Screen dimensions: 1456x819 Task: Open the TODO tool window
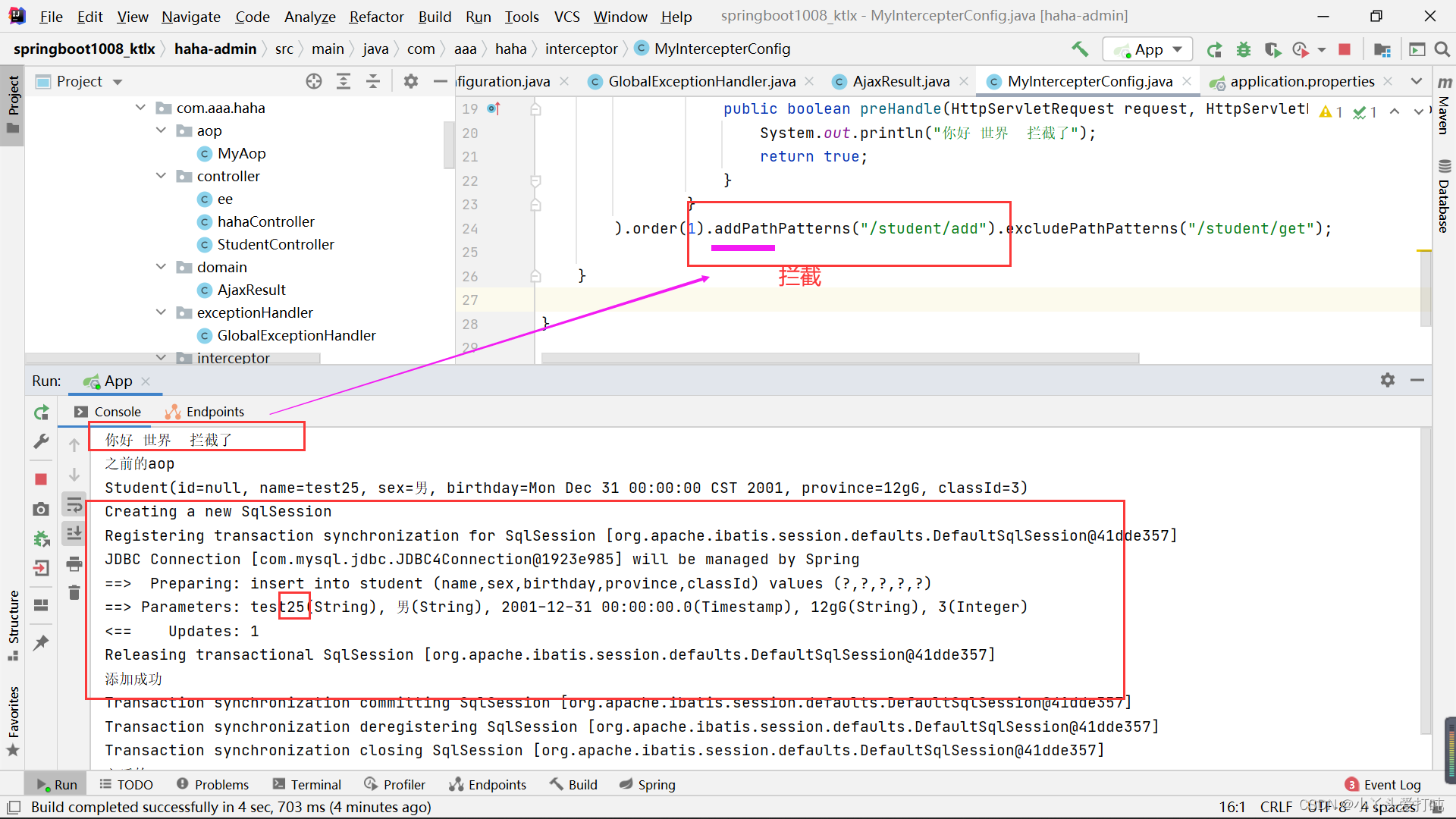pyautogui.click(x=126, y=785)
